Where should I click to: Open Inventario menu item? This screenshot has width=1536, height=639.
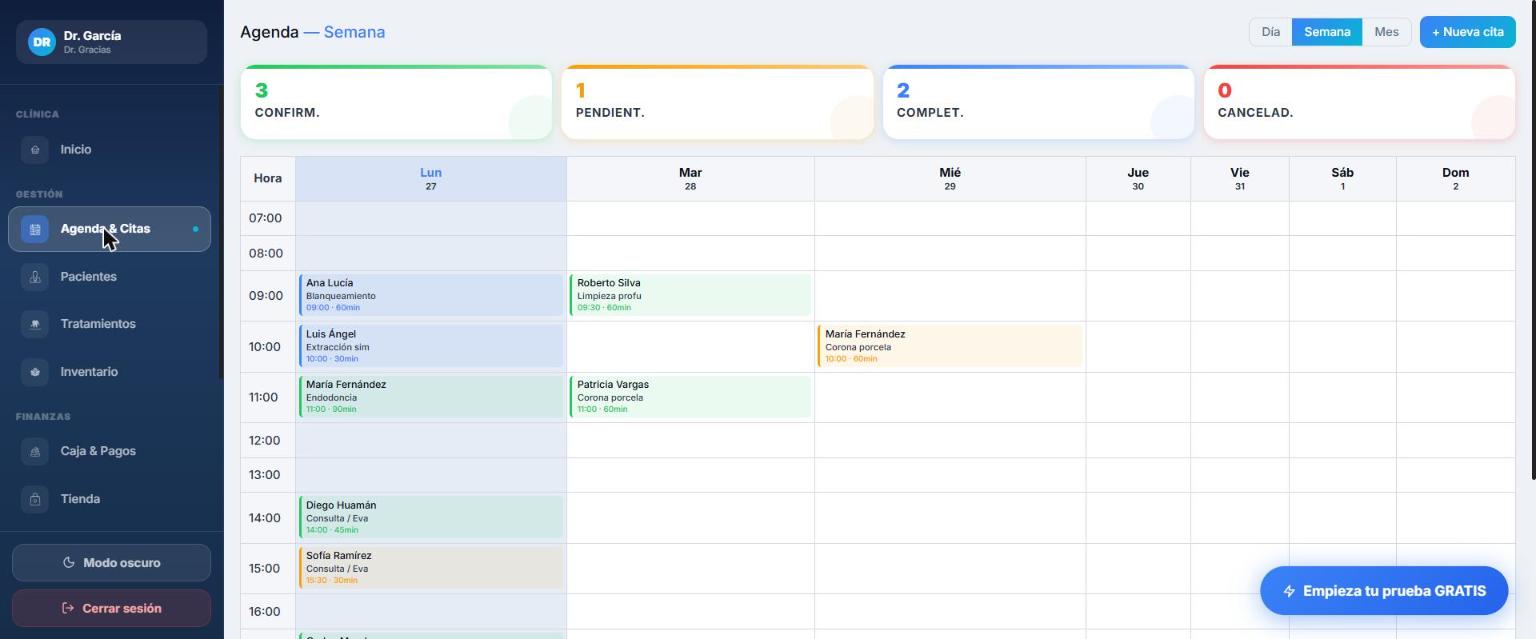110,372
